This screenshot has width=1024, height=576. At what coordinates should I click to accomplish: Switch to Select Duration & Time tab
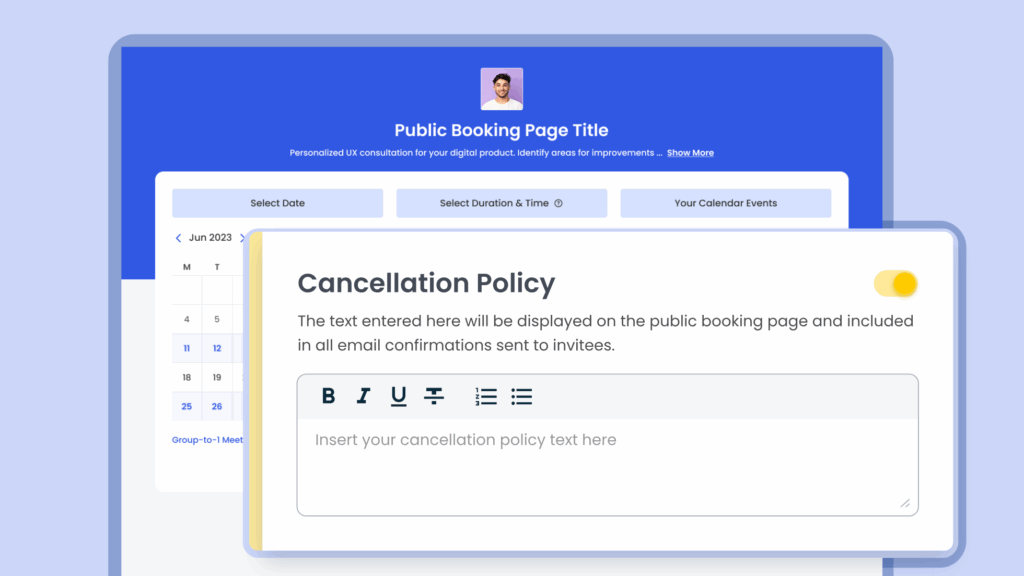tap(494, 203)
